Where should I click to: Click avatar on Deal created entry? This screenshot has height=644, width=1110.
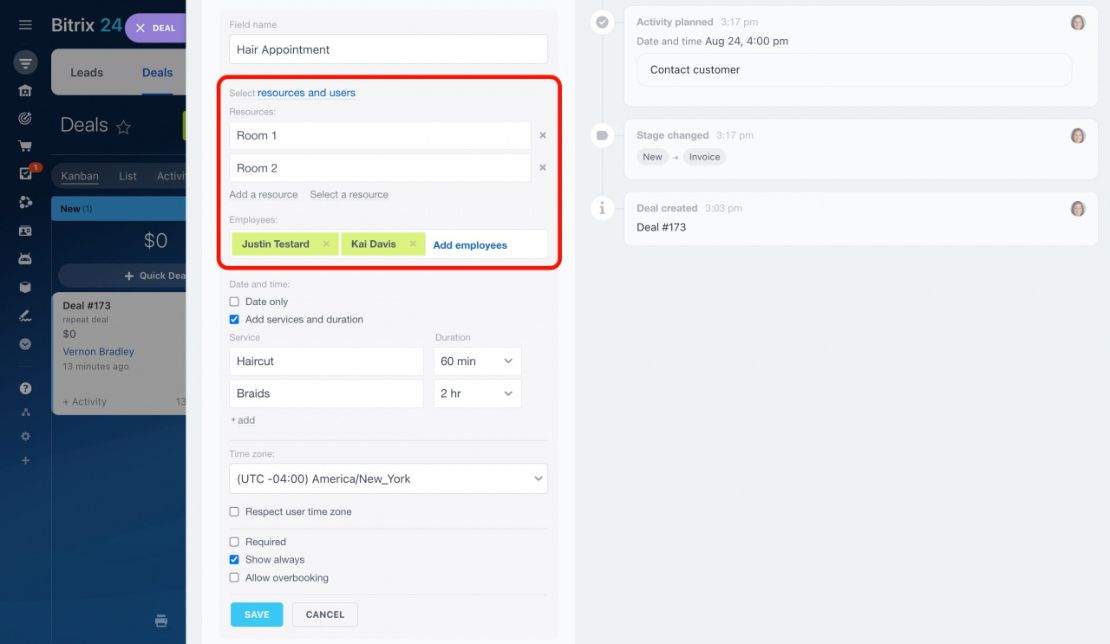1077,209
